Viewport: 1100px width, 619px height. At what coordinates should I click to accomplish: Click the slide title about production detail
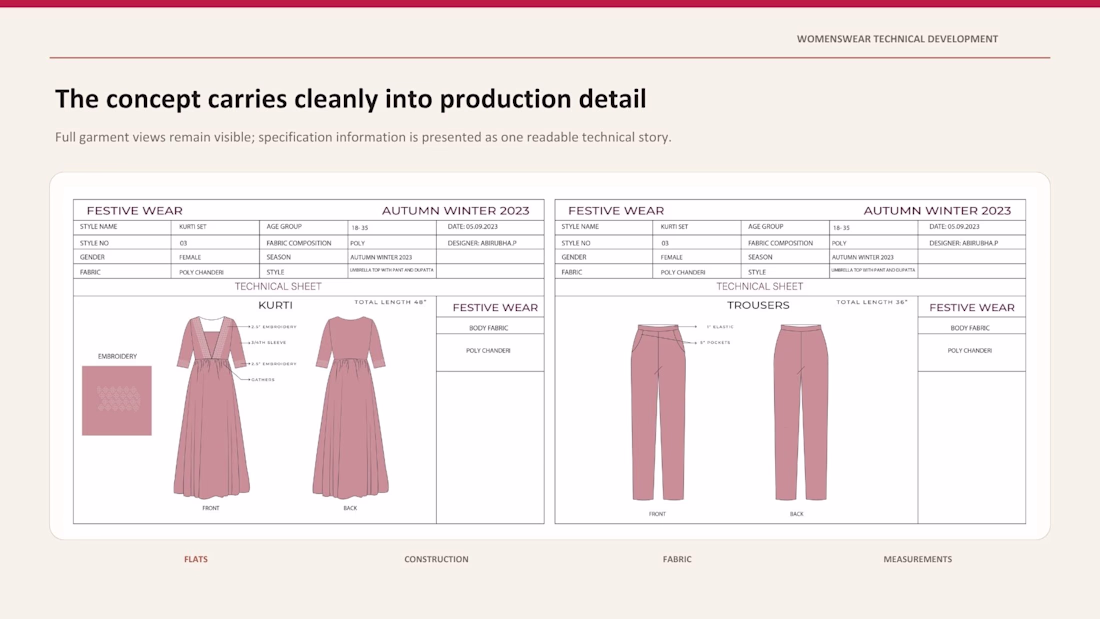pos(351,99)
